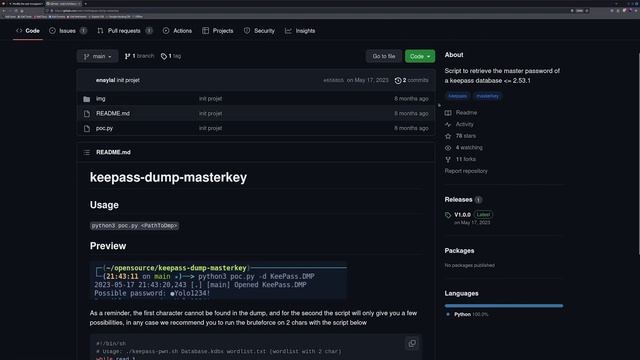Click the Actions play icon

[x=166, y=31]
